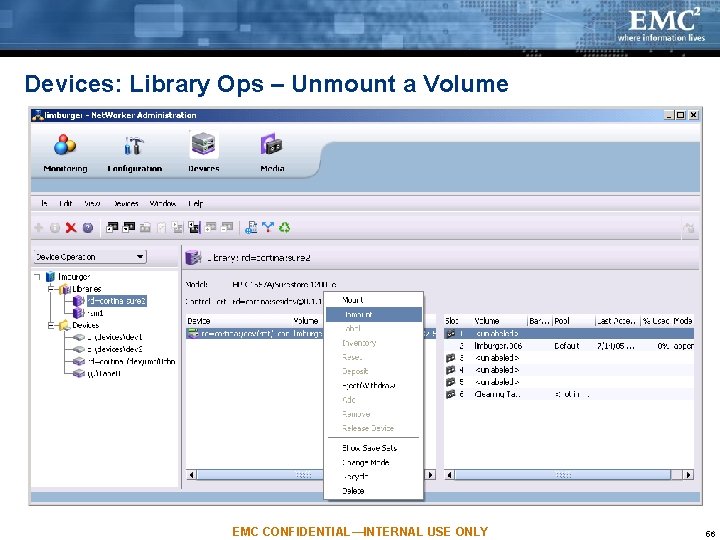Select the Cleaning Ta... row in slot 6
The image size is (720, 540).
[x=569, y=394]
